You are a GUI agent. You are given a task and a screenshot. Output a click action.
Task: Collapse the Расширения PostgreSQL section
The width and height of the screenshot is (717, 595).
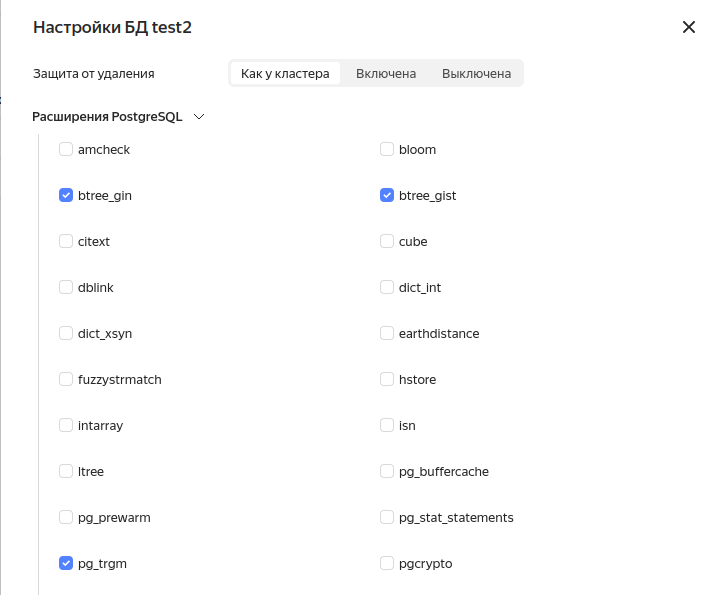point(199,117)
